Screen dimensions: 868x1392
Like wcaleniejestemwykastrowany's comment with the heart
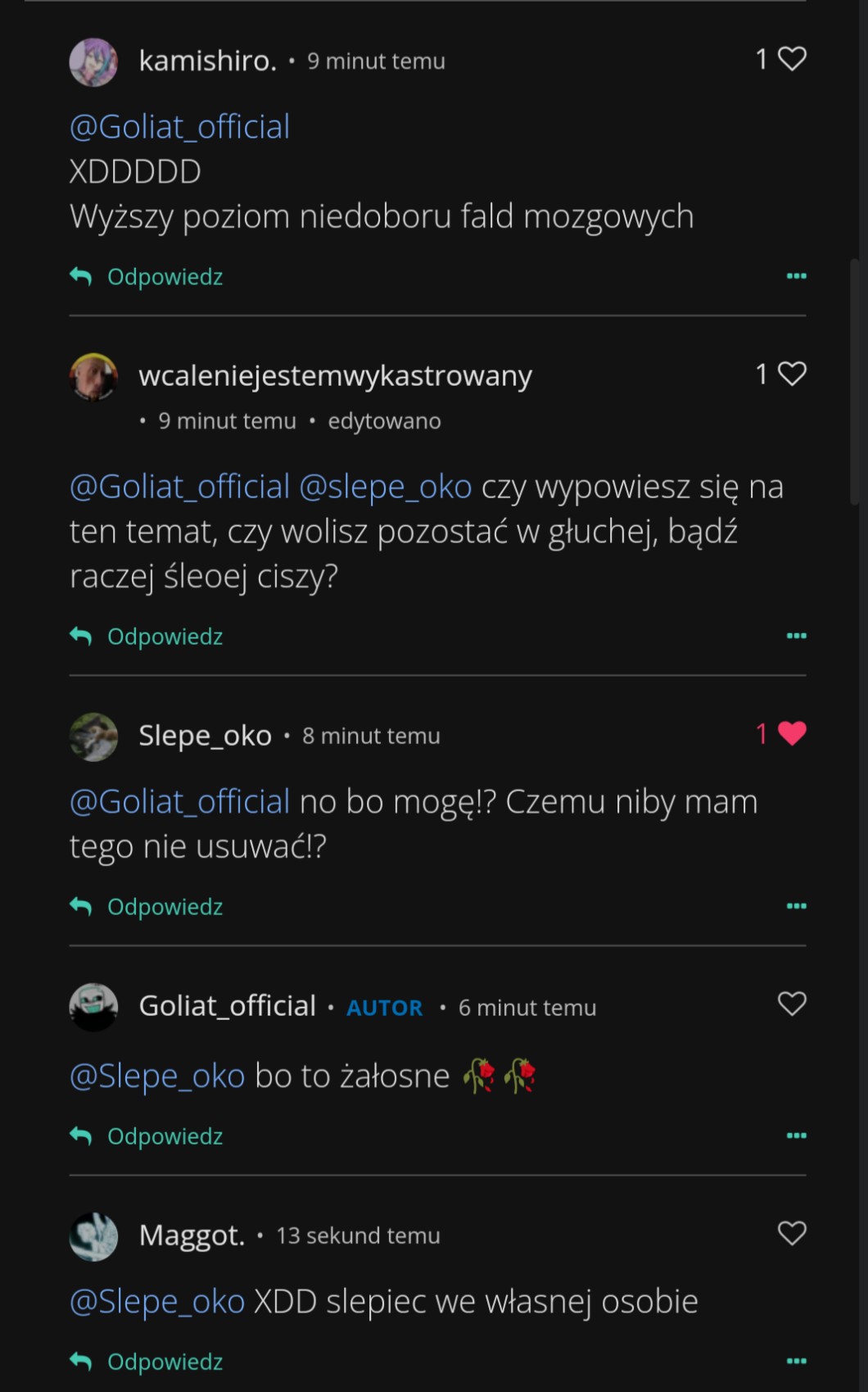(792, 374)
